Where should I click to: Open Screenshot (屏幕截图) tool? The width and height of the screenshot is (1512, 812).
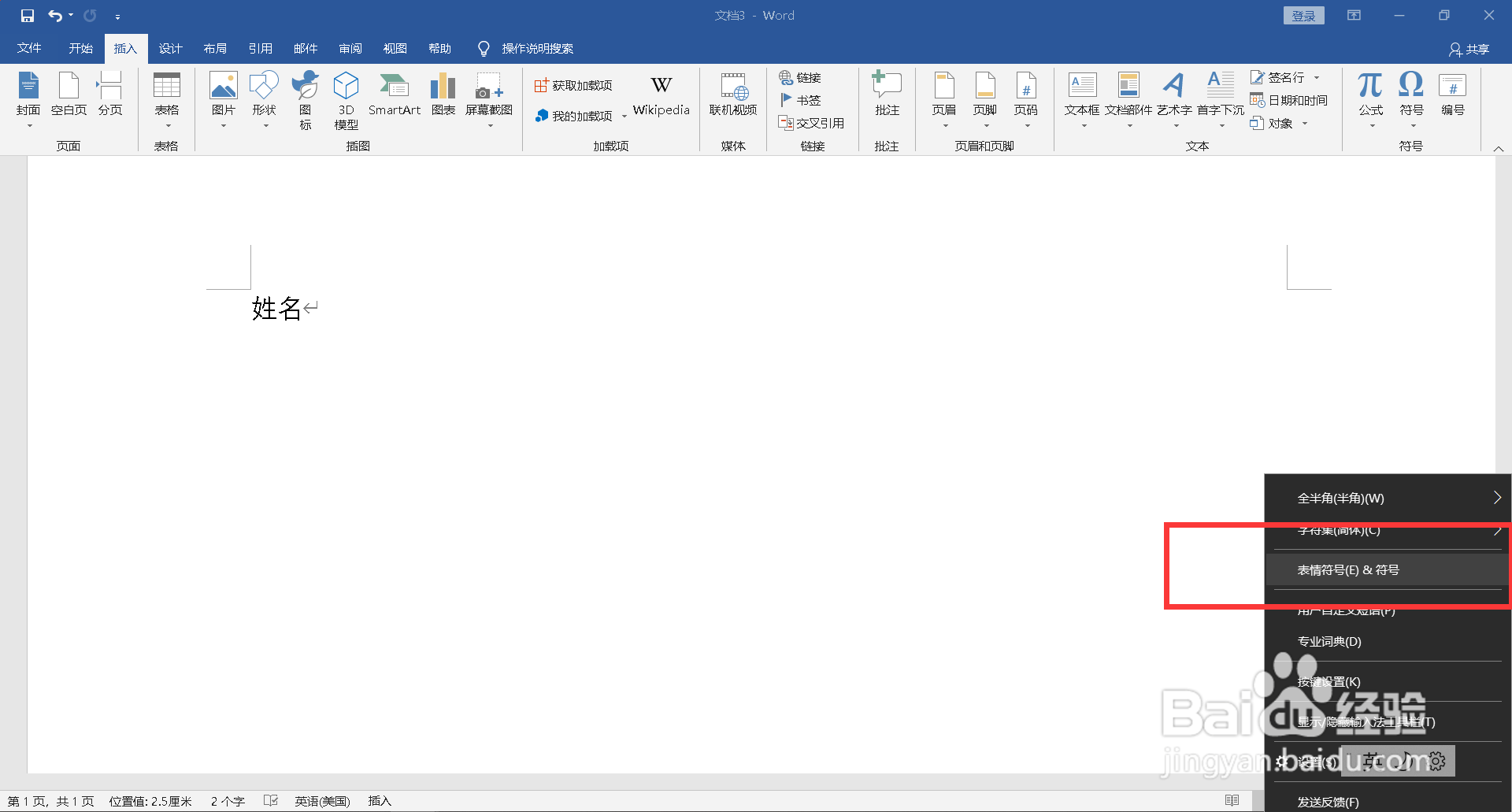489,101
